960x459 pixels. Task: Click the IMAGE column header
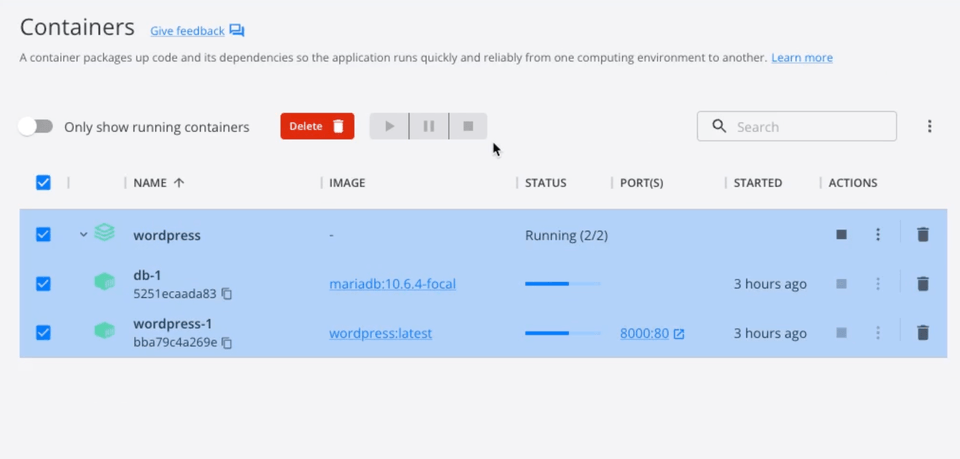click(347, 182)
